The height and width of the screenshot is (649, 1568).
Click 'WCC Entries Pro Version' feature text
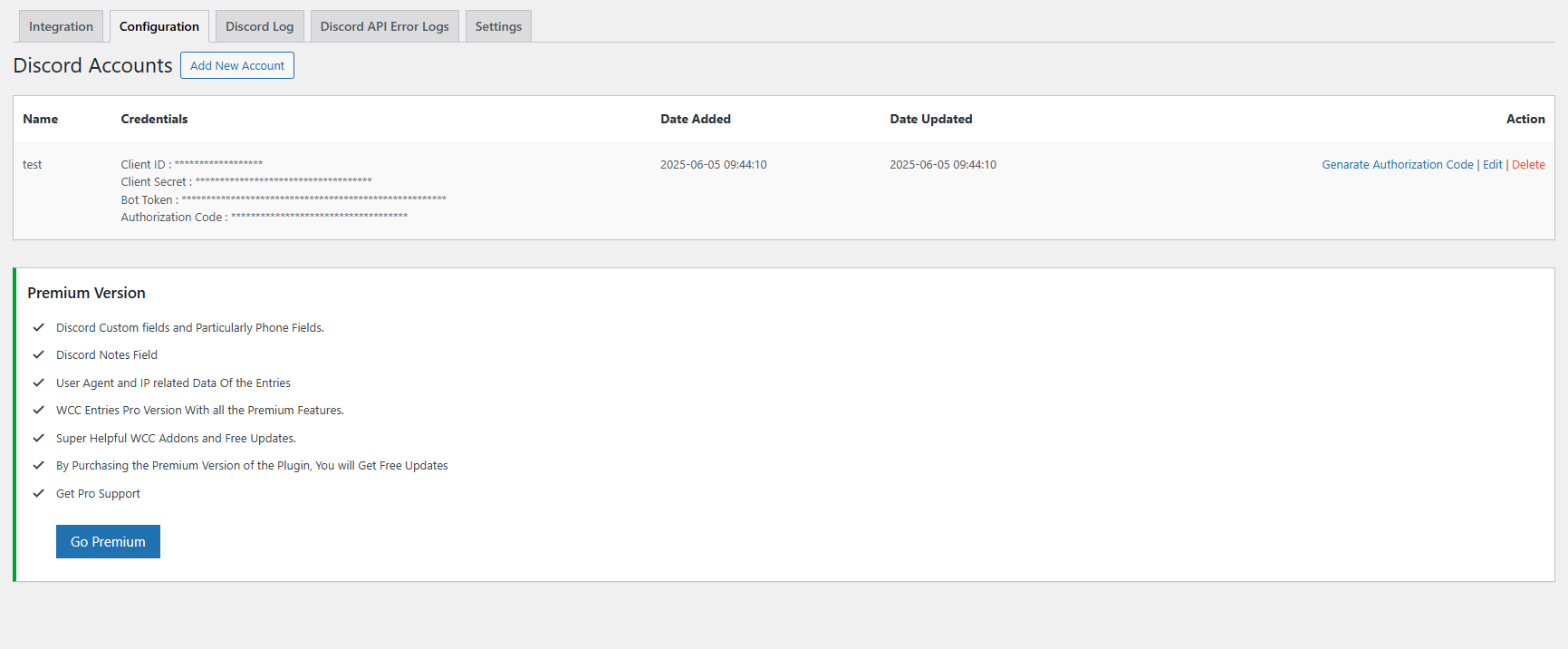200,411
